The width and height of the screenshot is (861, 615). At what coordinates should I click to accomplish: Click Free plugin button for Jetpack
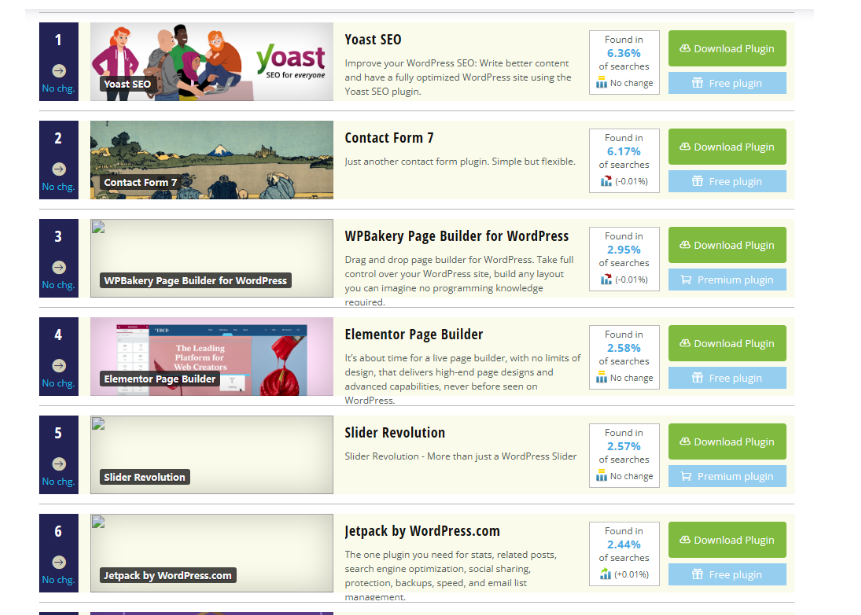pos(727,574)
